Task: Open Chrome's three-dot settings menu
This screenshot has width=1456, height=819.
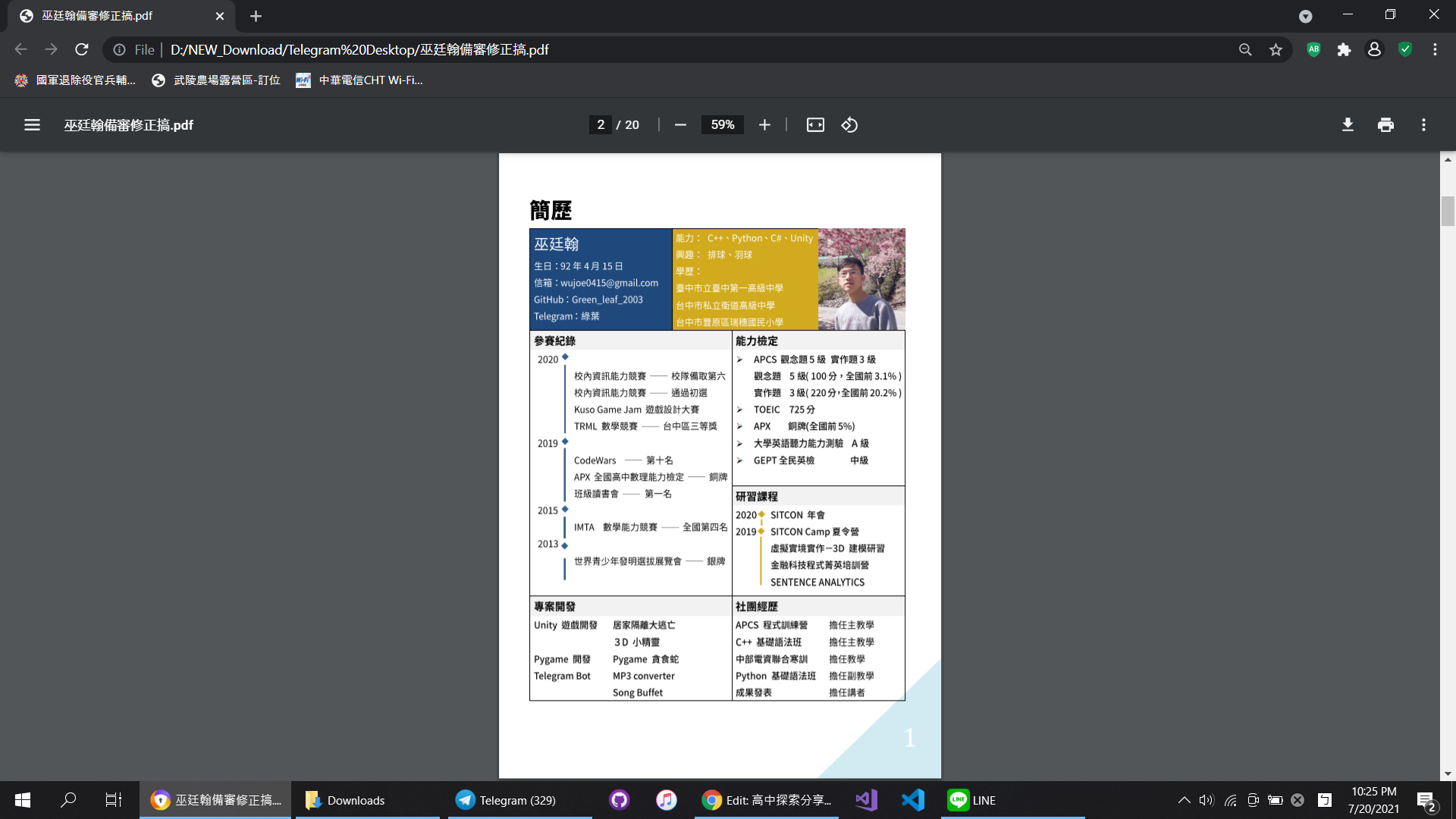Action: 1435,50
